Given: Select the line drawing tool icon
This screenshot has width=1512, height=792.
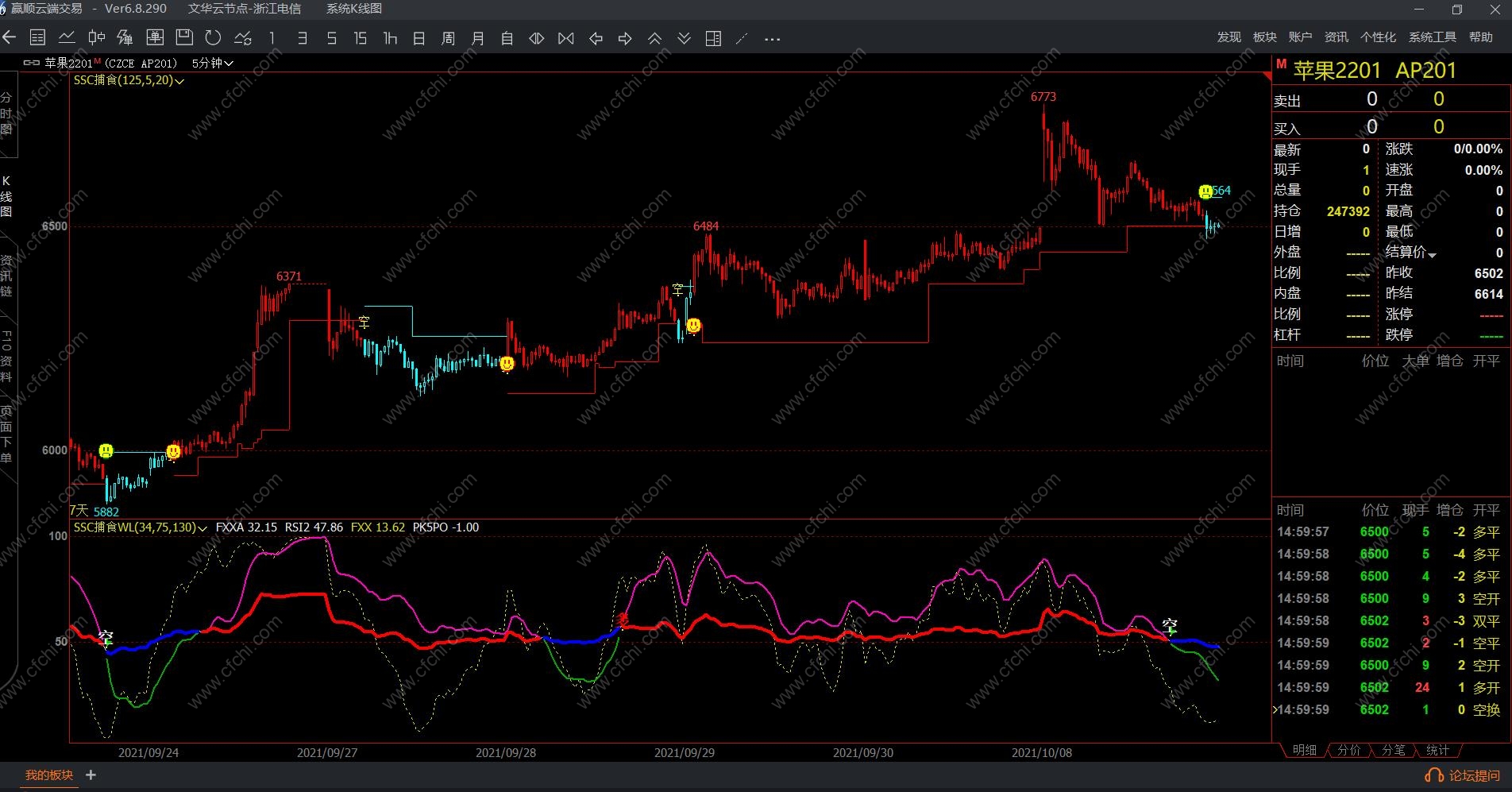Looking at the screenshot, I should (x=742, y=37).
